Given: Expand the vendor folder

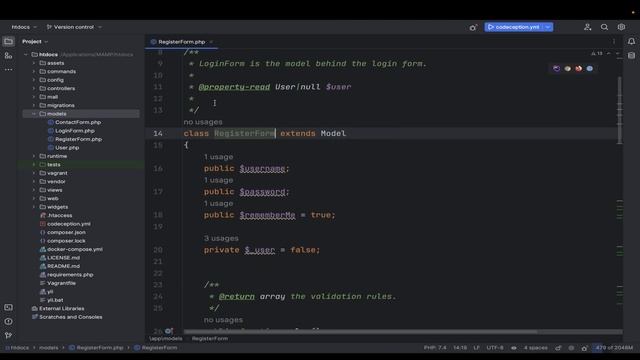Looking at the screenshot, I should [x=34, y=181].
